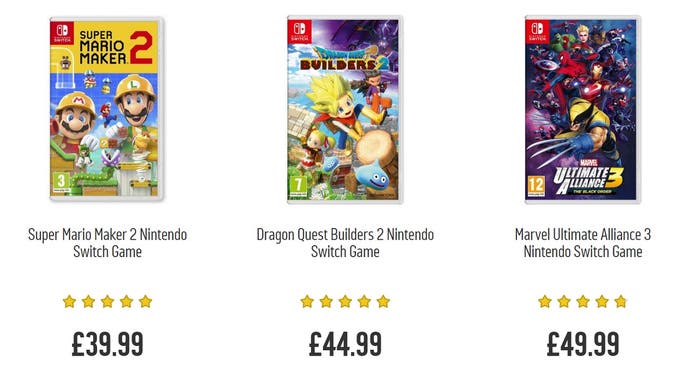Click the Nintendo Switch logo on Mario Maker cover
Image resolution: width=690 pixels, height=388 pixels.
click(x=62, y=33)
